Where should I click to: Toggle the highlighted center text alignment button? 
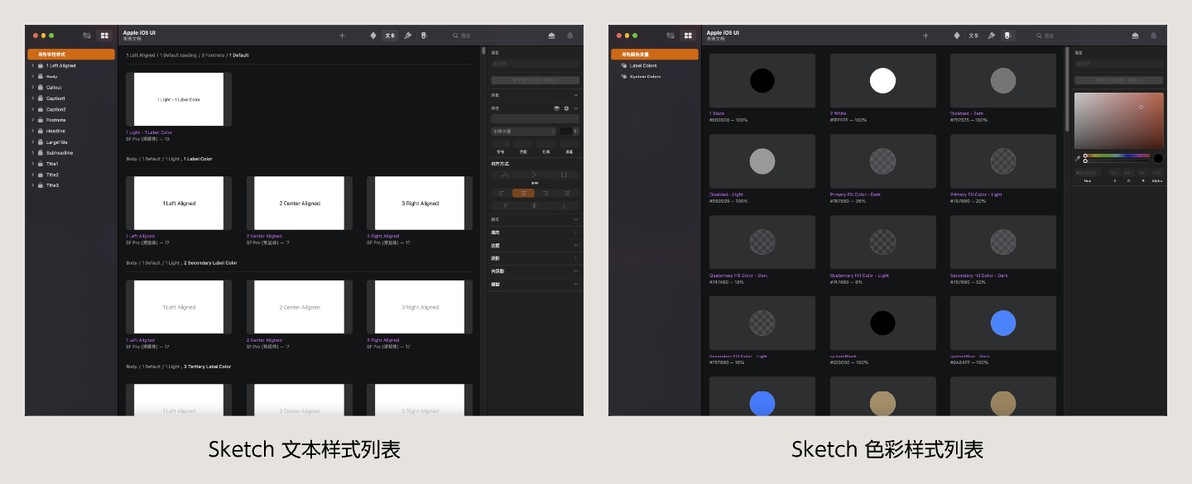tap(523, 193)
